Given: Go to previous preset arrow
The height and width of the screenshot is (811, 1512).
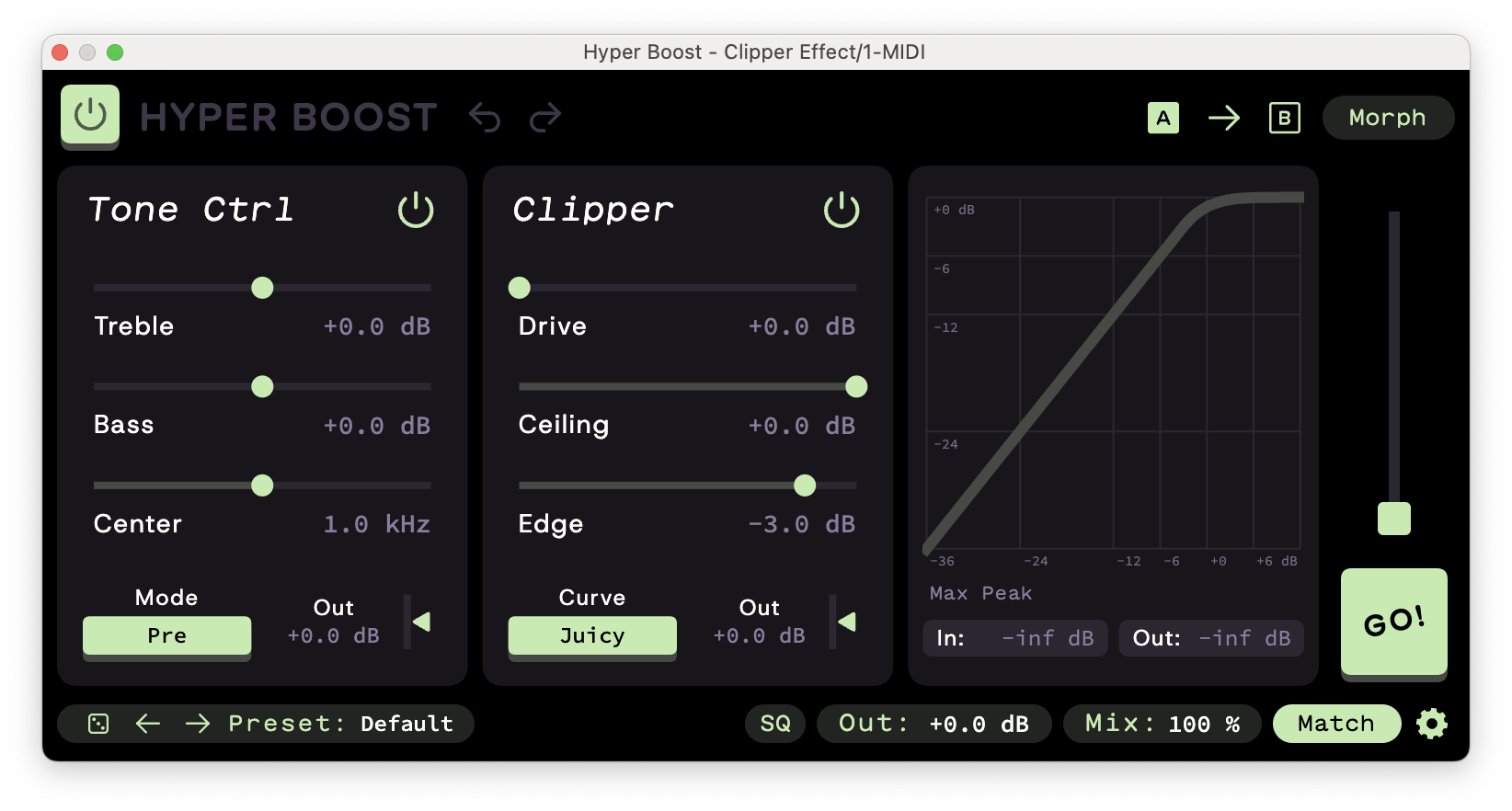Looking at the screenshot, I should (x=148, y=724).
